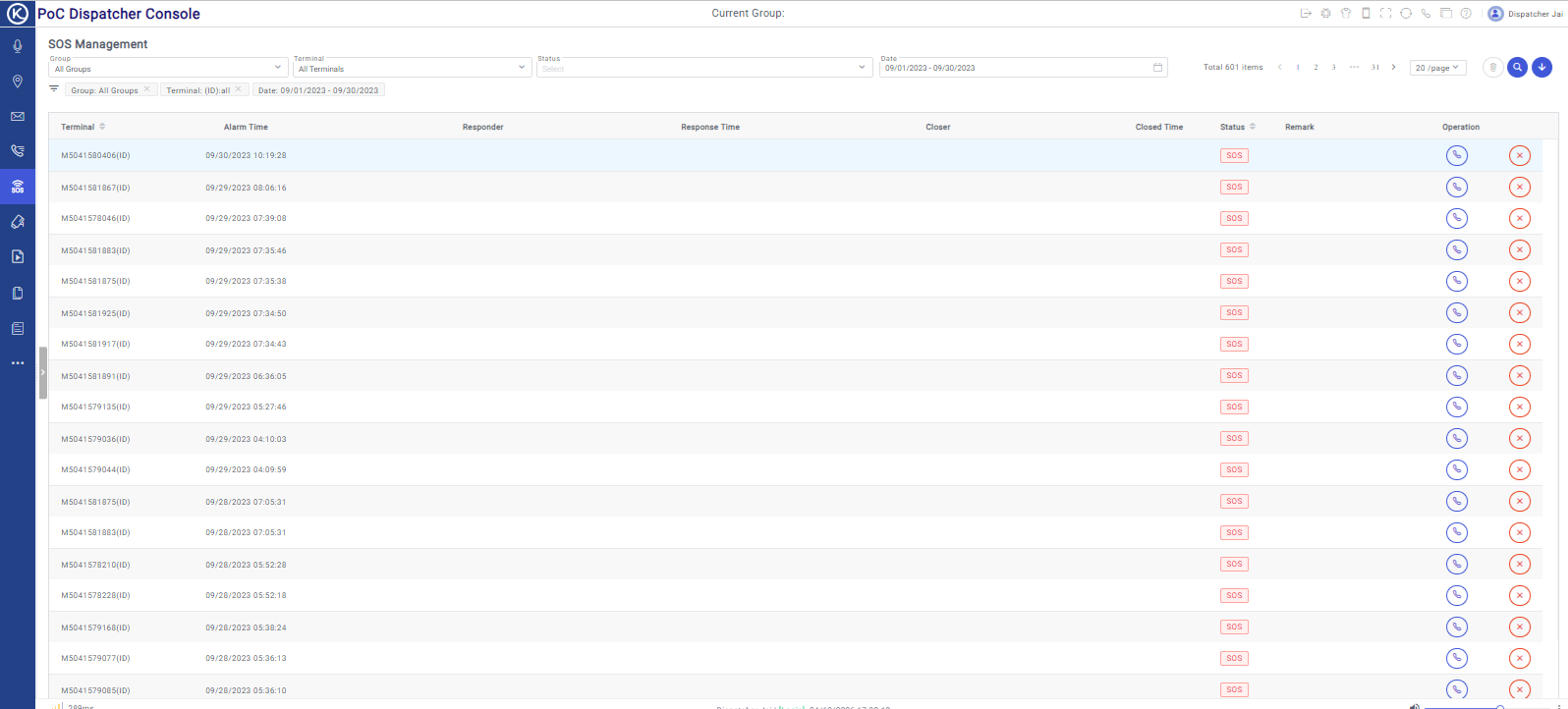Screen dimensions: 1568x709
Task: Open the Status Select dropdown
Action: [703, 68]
